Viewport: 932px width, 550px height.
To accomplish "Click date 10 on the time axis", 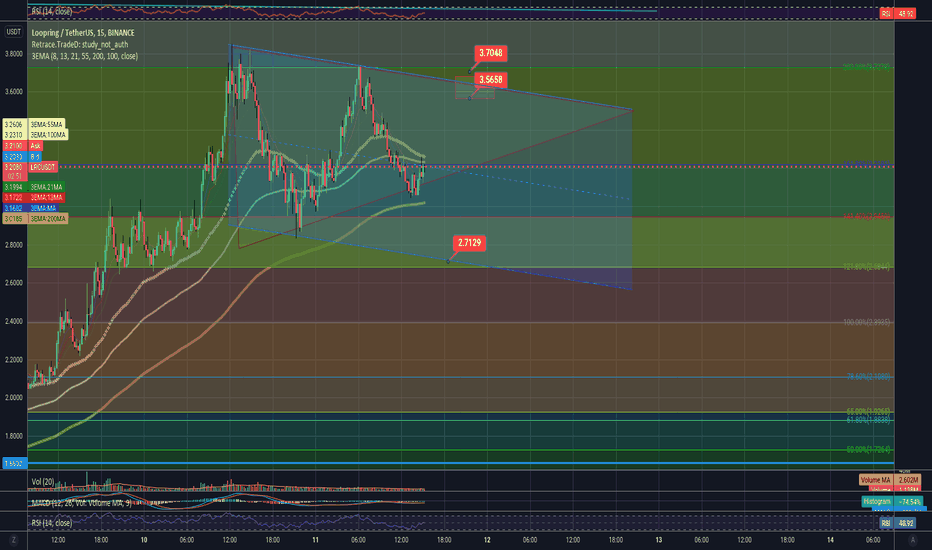I will pos(144,540).
